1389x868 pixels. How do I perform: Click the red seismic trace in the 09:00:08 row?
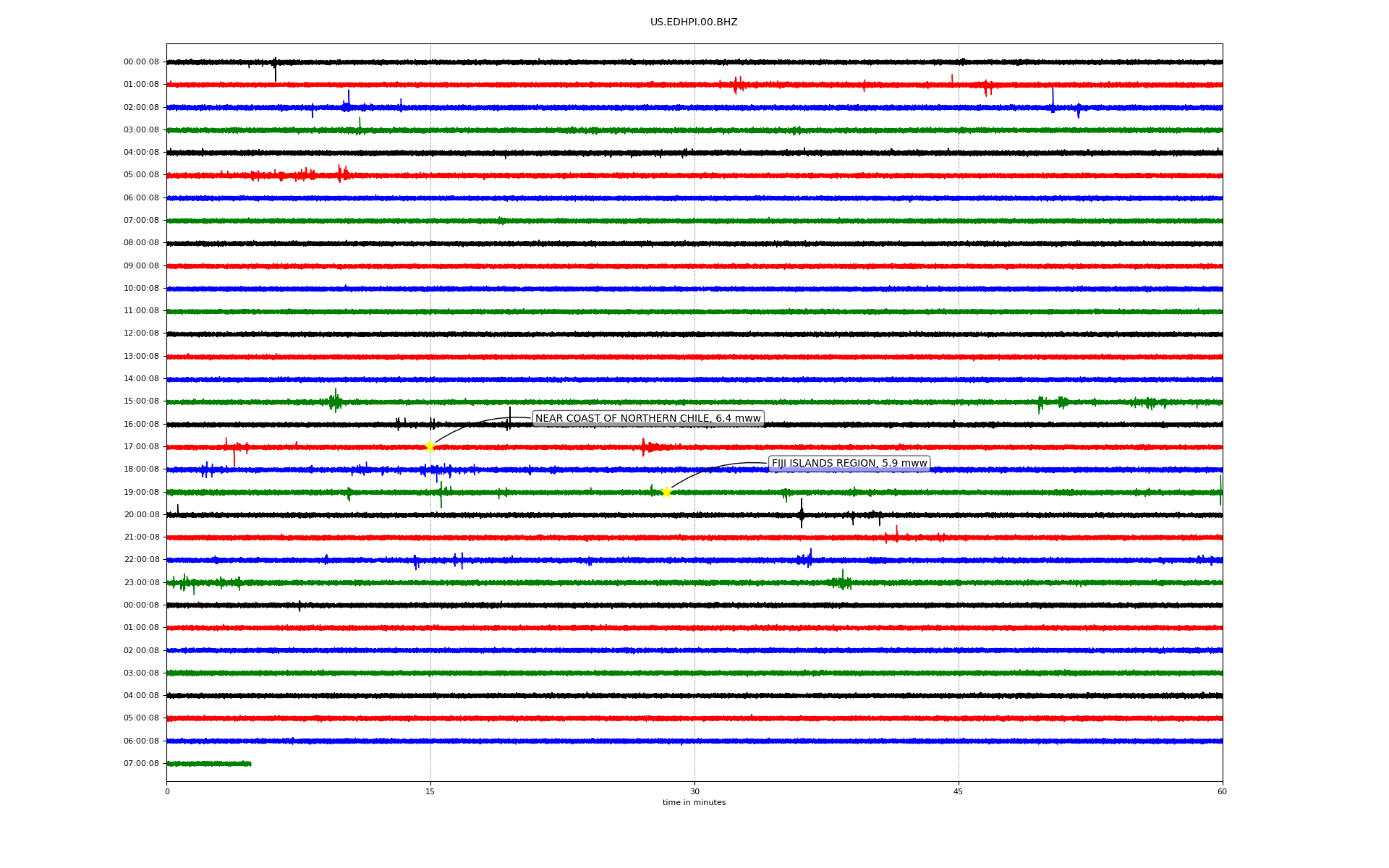tap(694, 266)
